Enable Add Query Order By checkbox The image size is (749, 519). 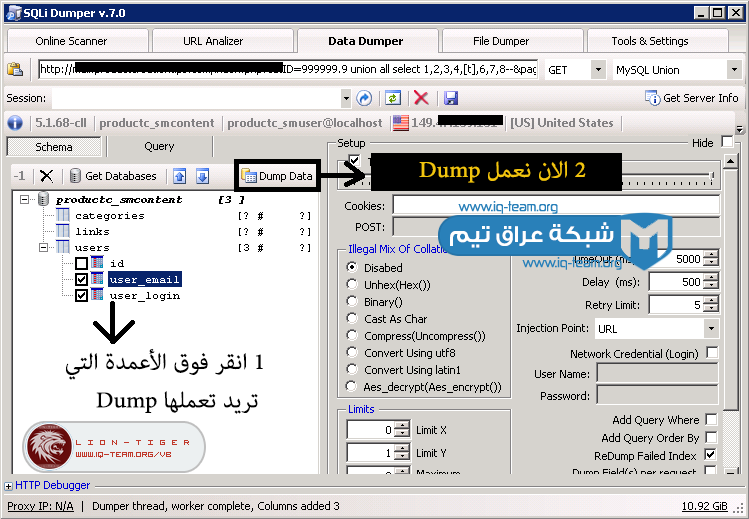[x=711, y=437]
